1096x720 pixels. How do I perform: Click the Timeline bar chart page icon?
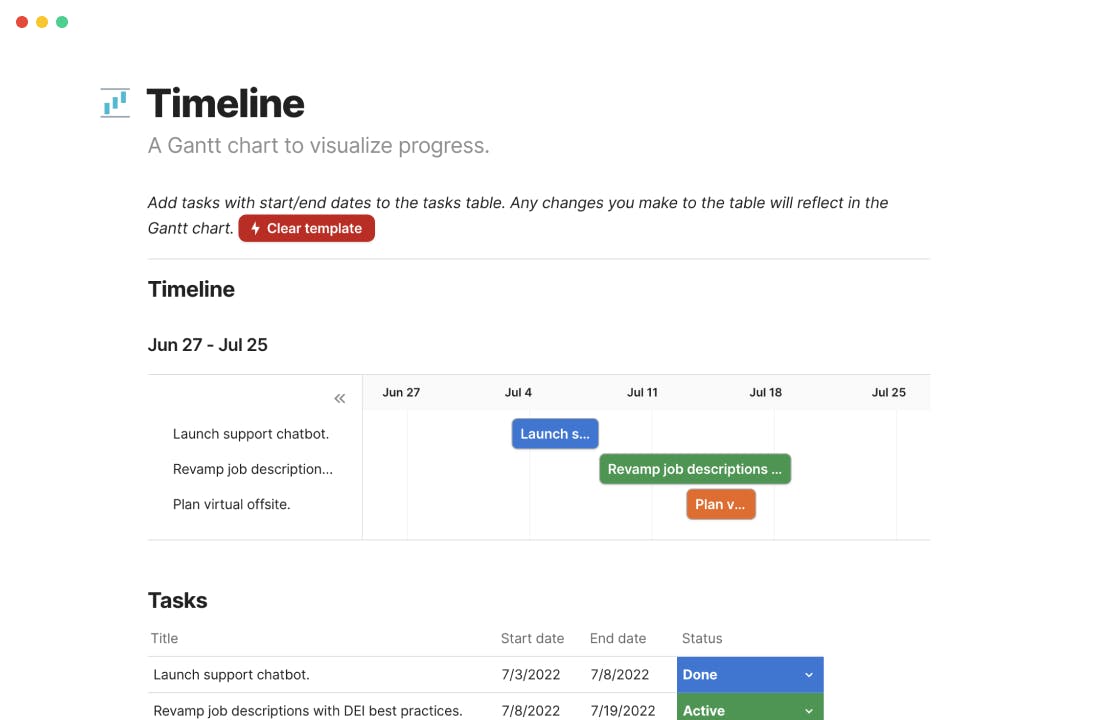coord(115,103)
